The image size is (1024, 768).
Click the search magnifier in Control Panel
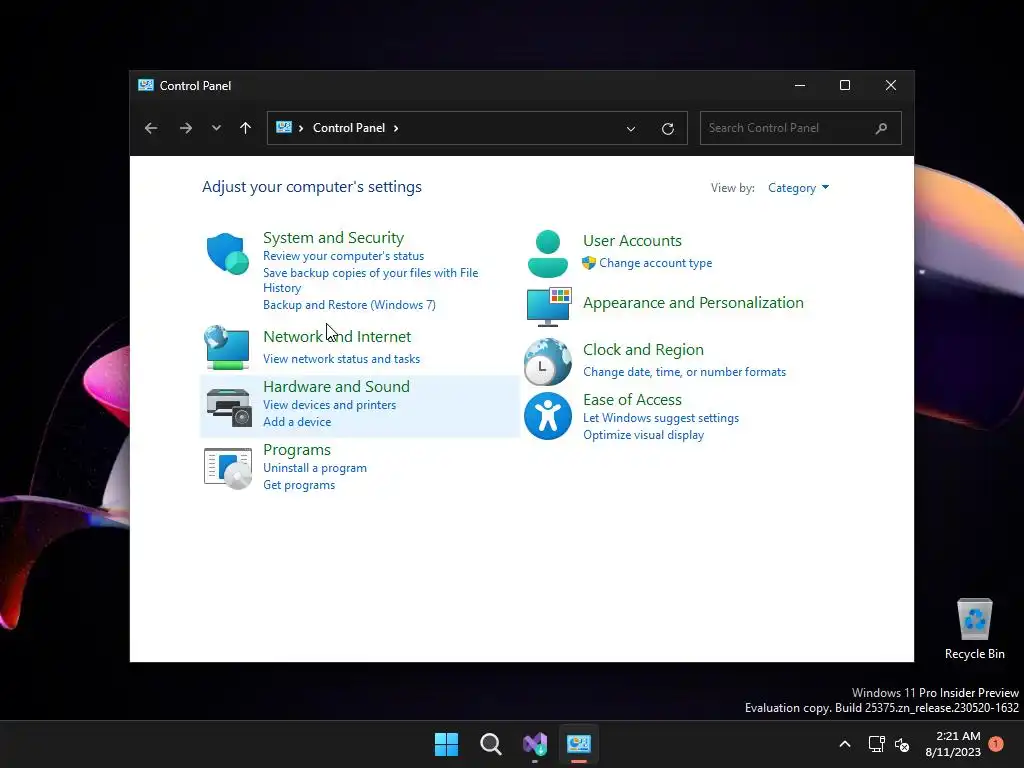click(x=881, y=128)
